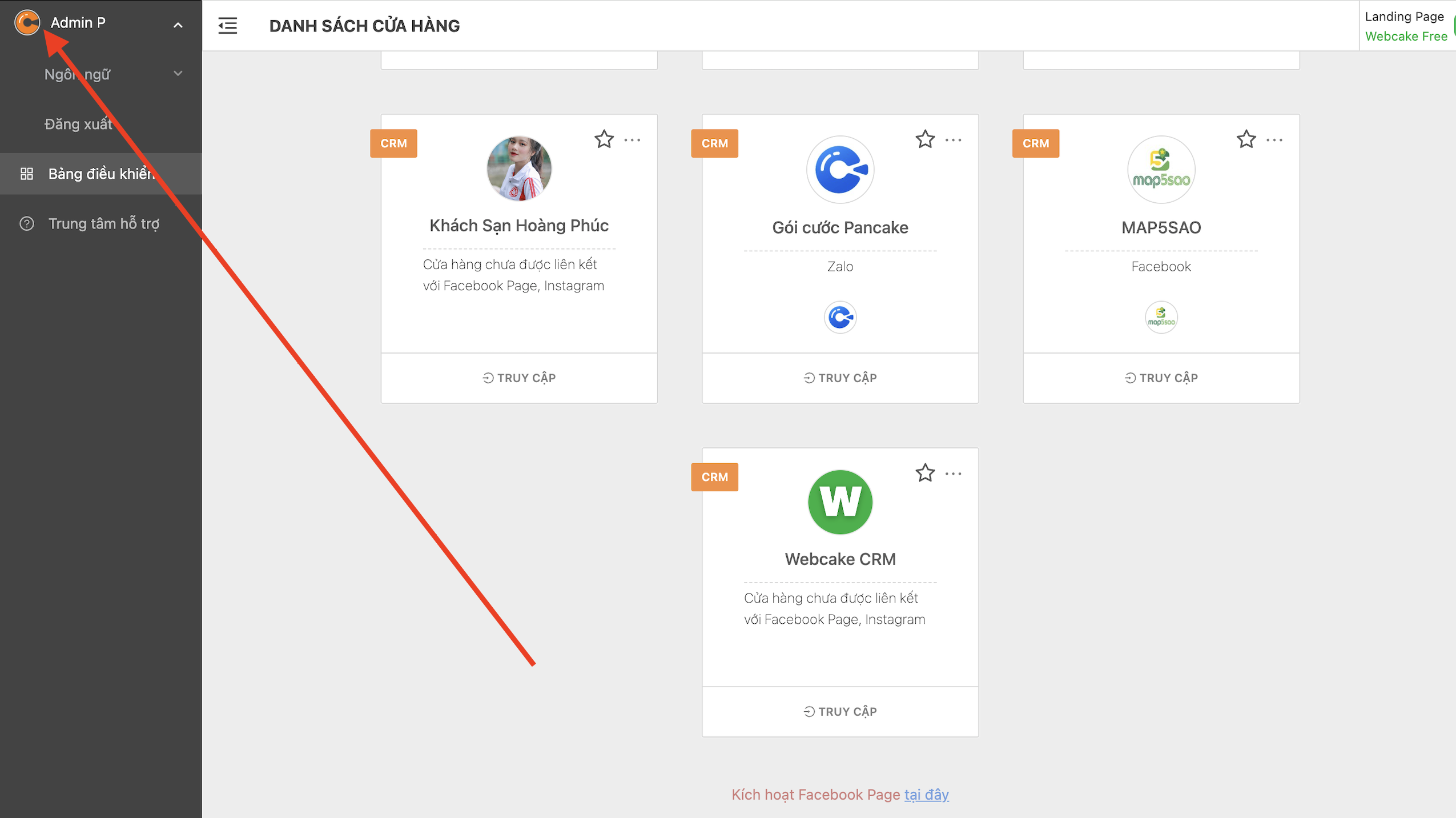The height and width of the screenshot is (818, 1456).
Task: Open more options for Khách Sạn Hoàng Phúc
Action: point(632,140)
